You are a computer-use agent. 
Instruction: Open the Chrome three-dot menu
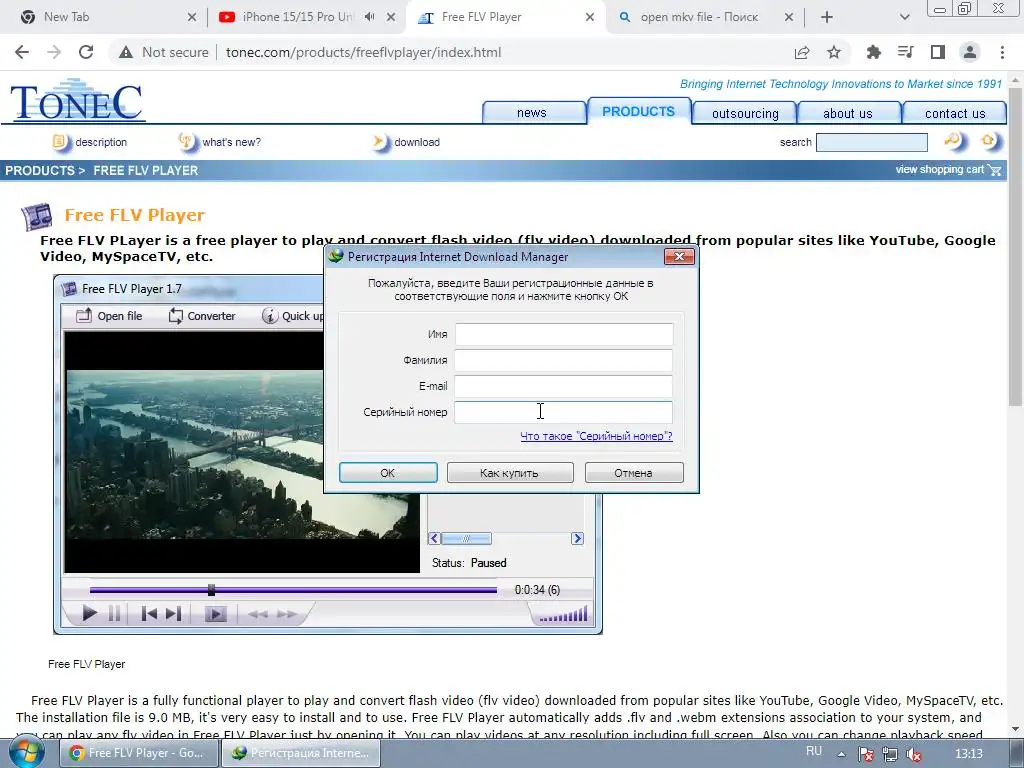(x=1002, y=52)
